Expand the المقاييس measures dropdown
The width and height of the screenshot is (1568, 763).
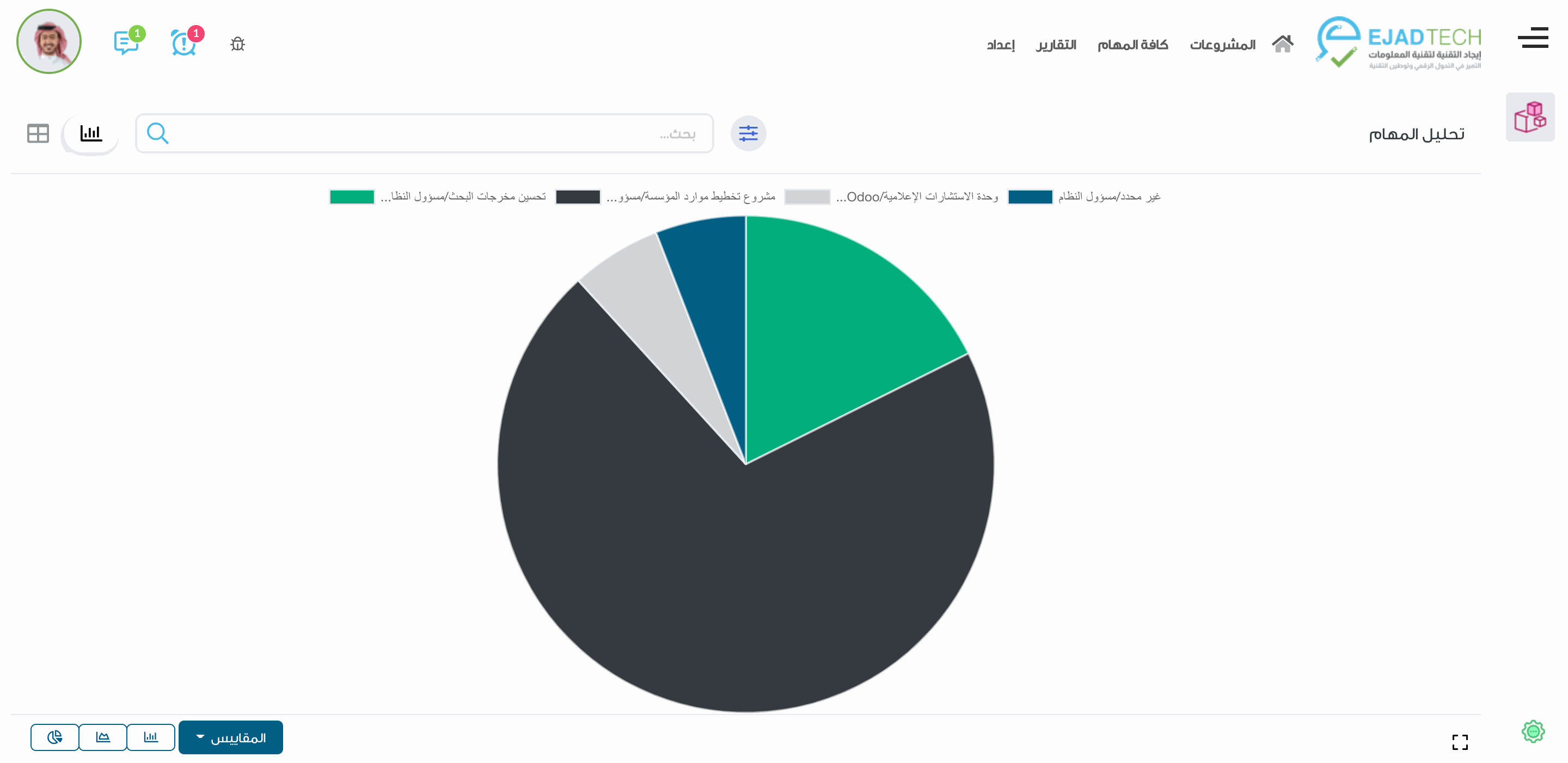231,737
